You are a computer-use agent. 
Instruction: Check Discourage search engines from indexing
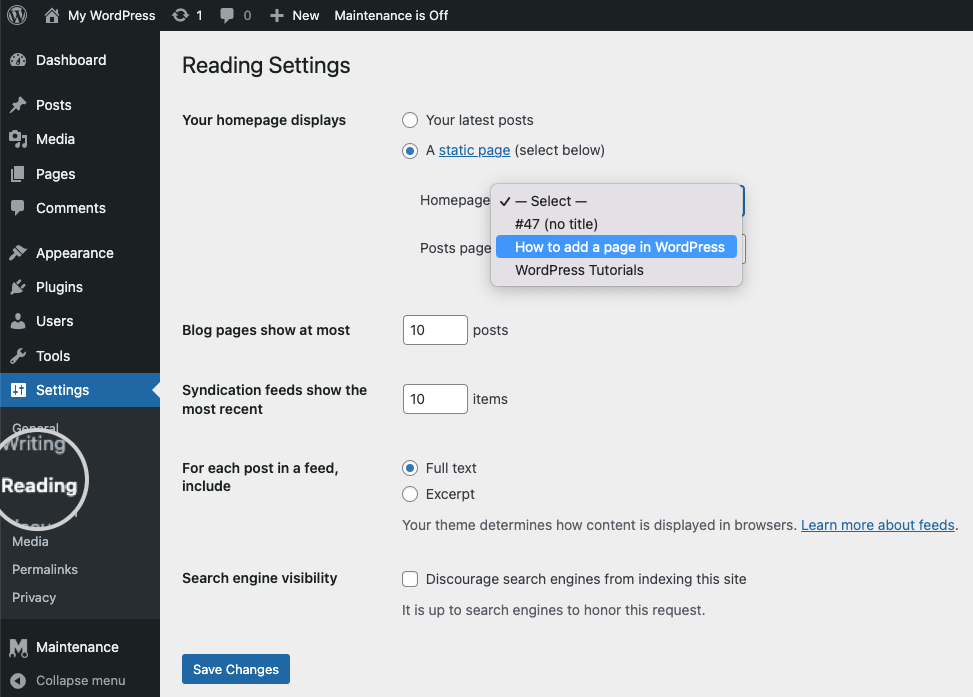coord(410,579)
